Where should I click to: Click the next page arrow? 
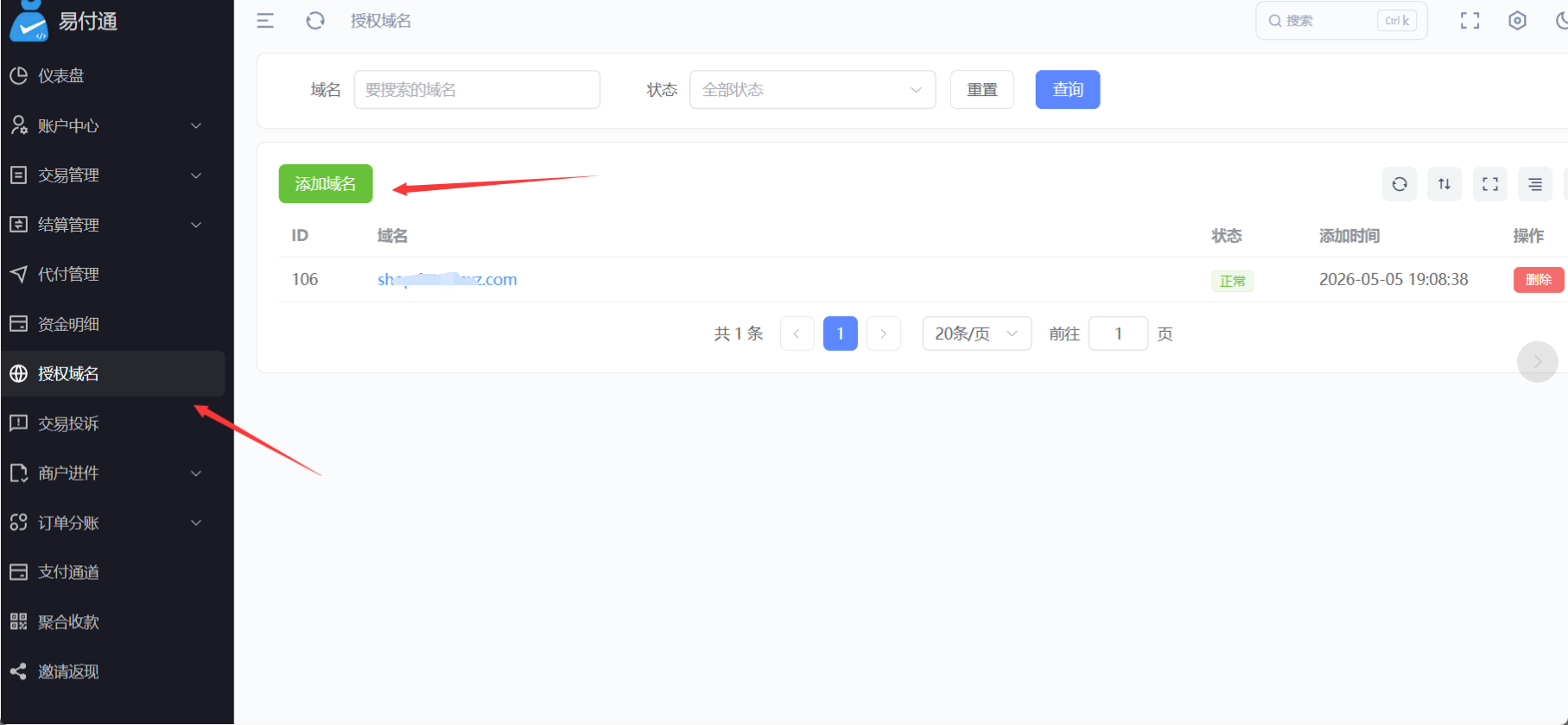pos(883,334)
